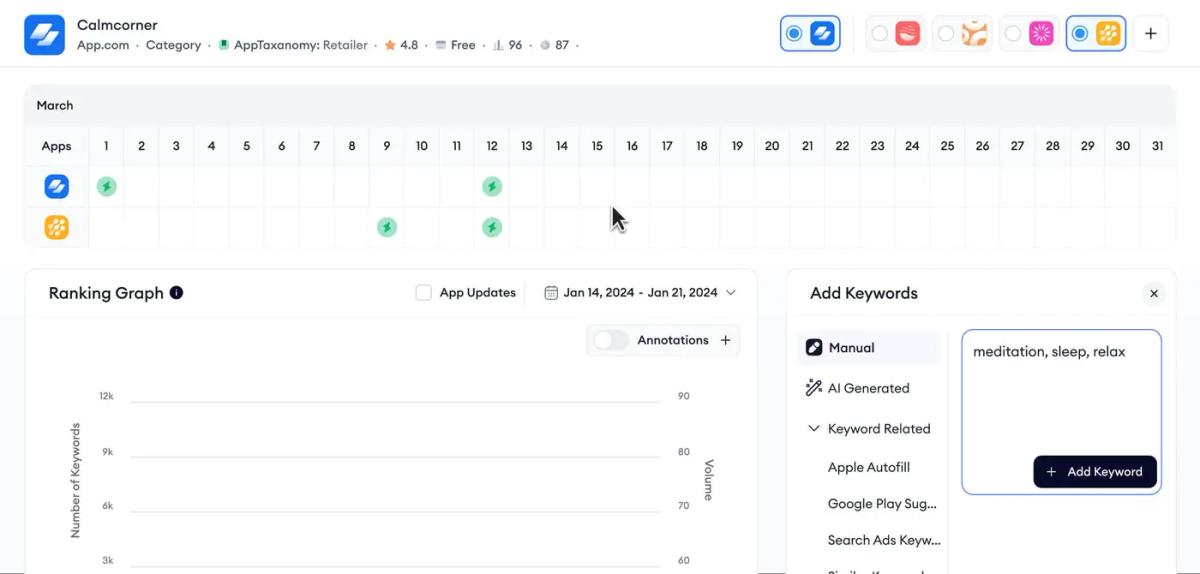This screenshot has width=1200, height=574.
Task: Enable the App Updates checkbox
Action: pos(424,293)
